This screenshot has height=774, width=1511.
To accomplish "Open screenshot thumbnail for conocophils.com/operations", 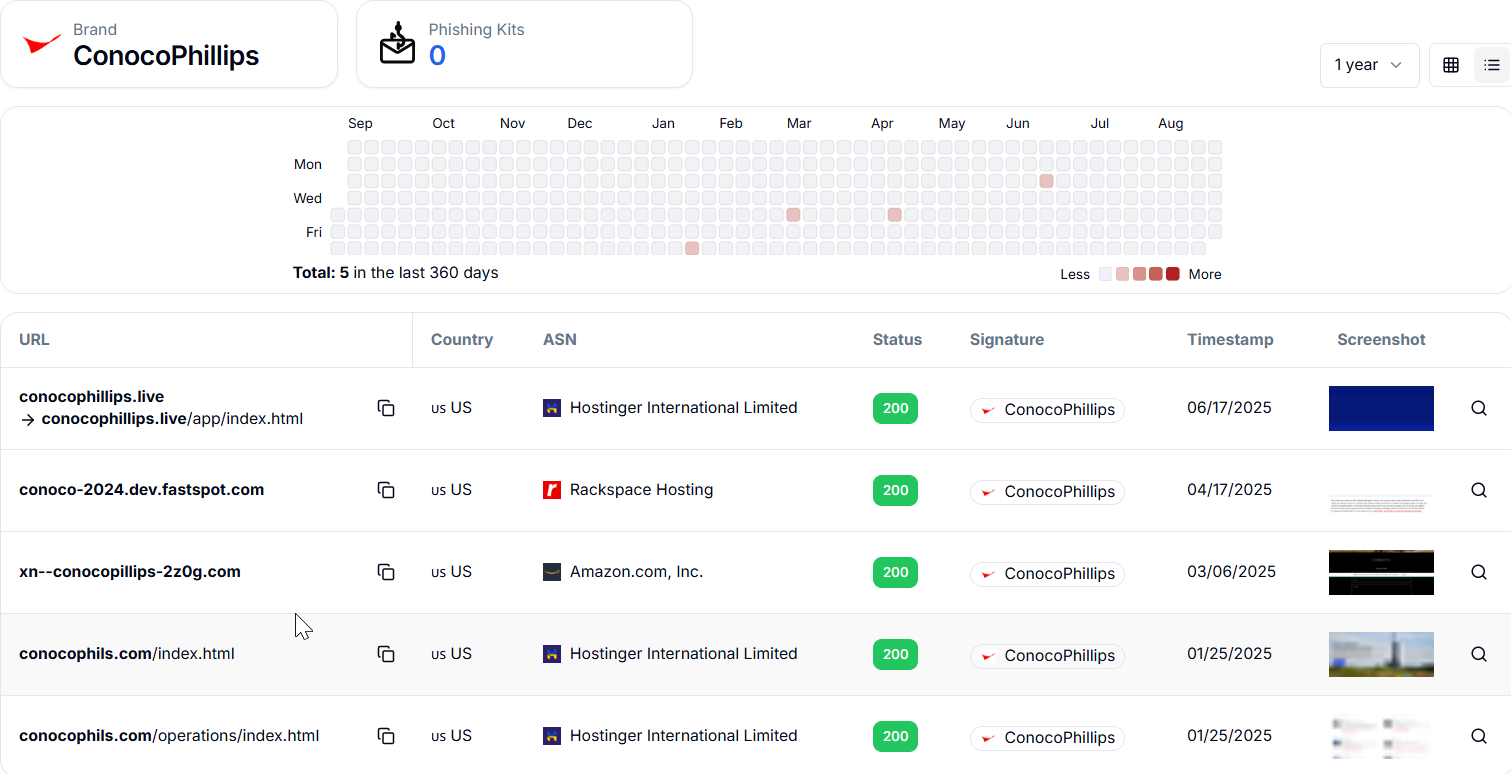I will tap(1381, 736).
